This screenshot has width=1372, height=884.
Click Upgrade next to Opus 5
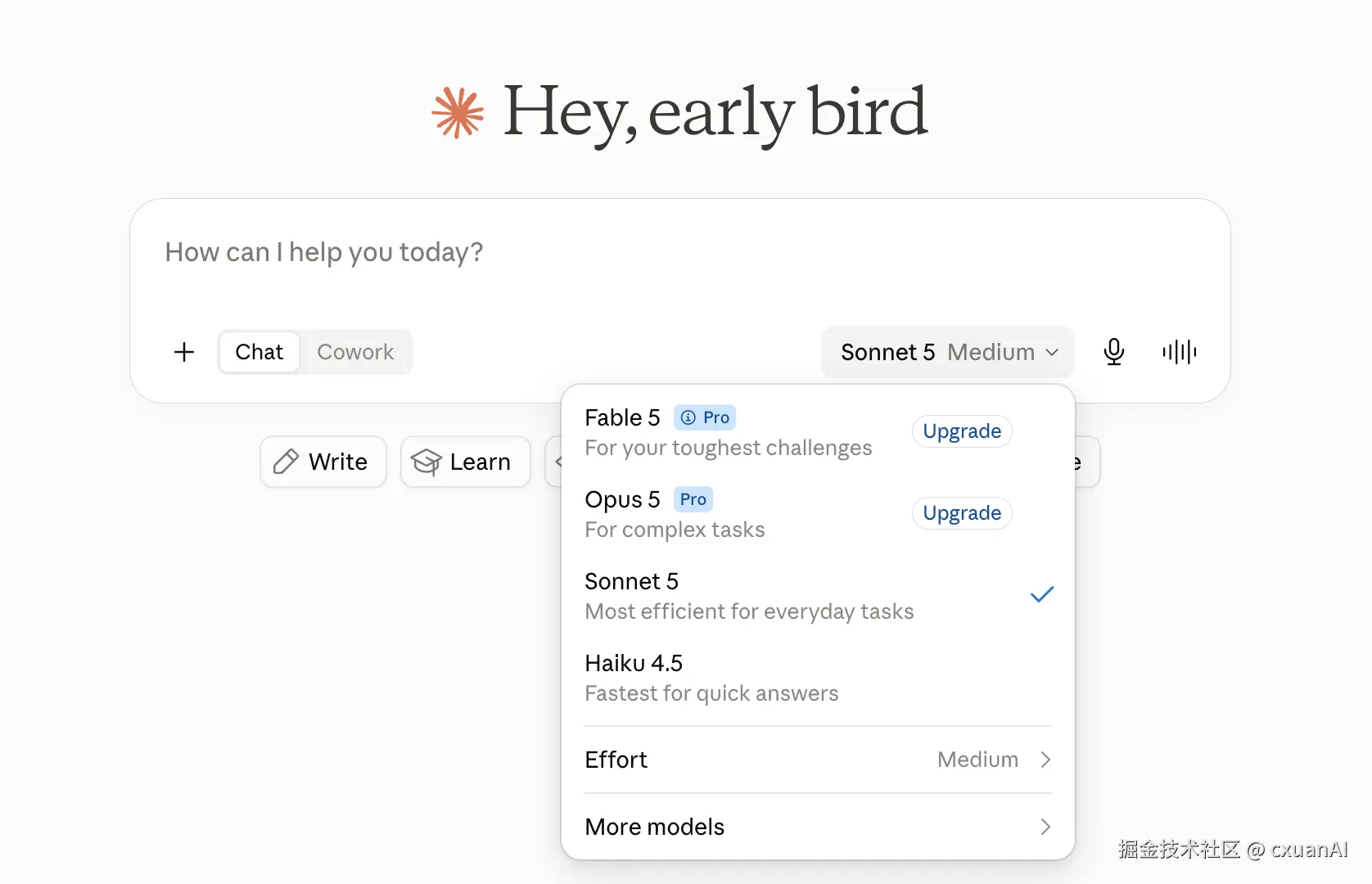[x=962, y=513]
